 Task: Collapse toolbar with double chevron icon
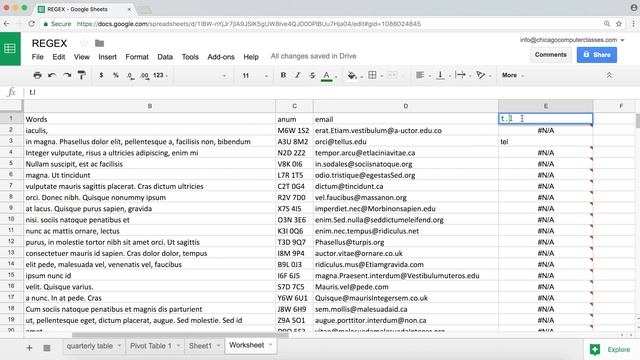[609, 75]
